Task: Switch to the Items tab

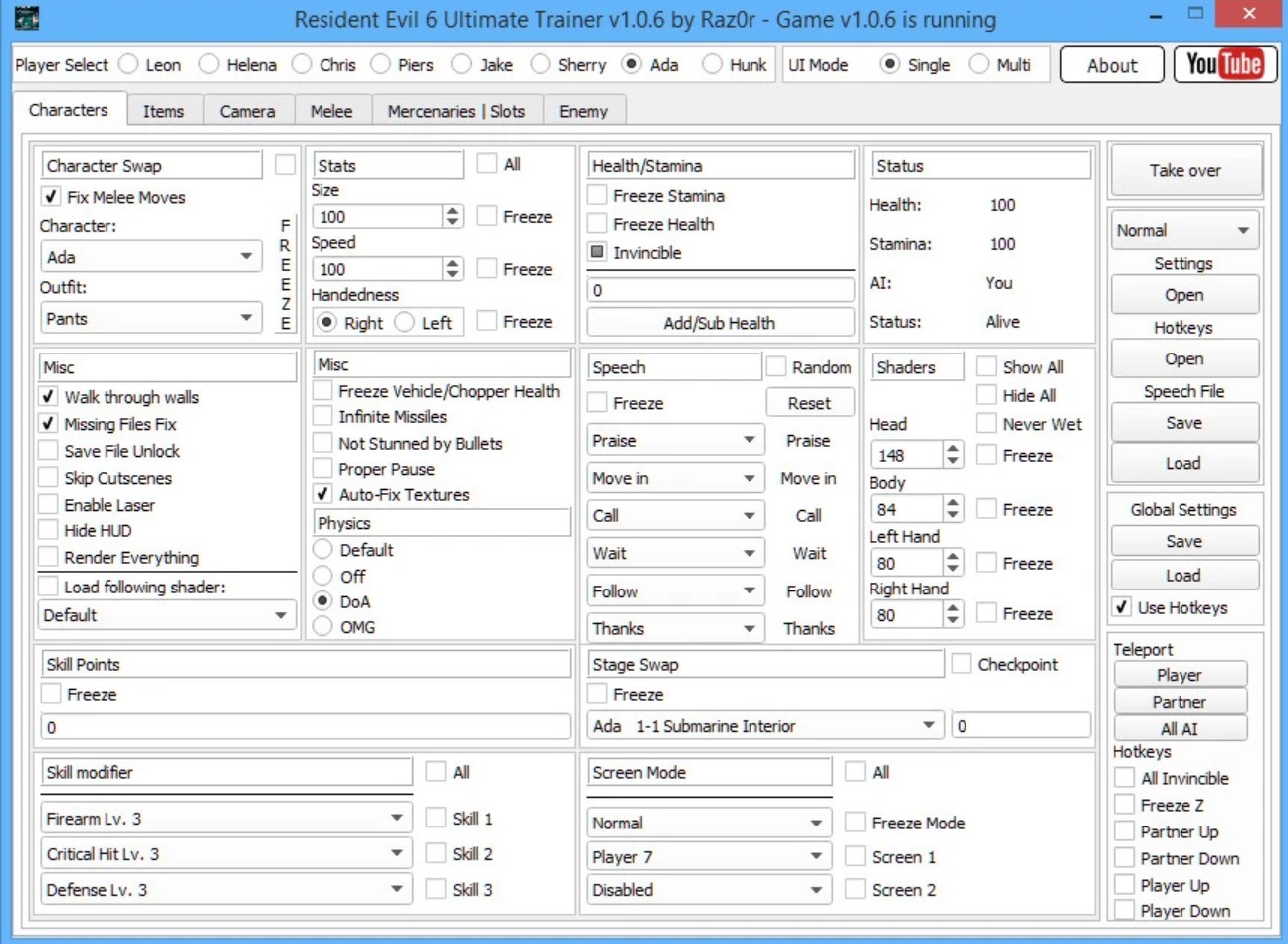Action: (163, 111)
